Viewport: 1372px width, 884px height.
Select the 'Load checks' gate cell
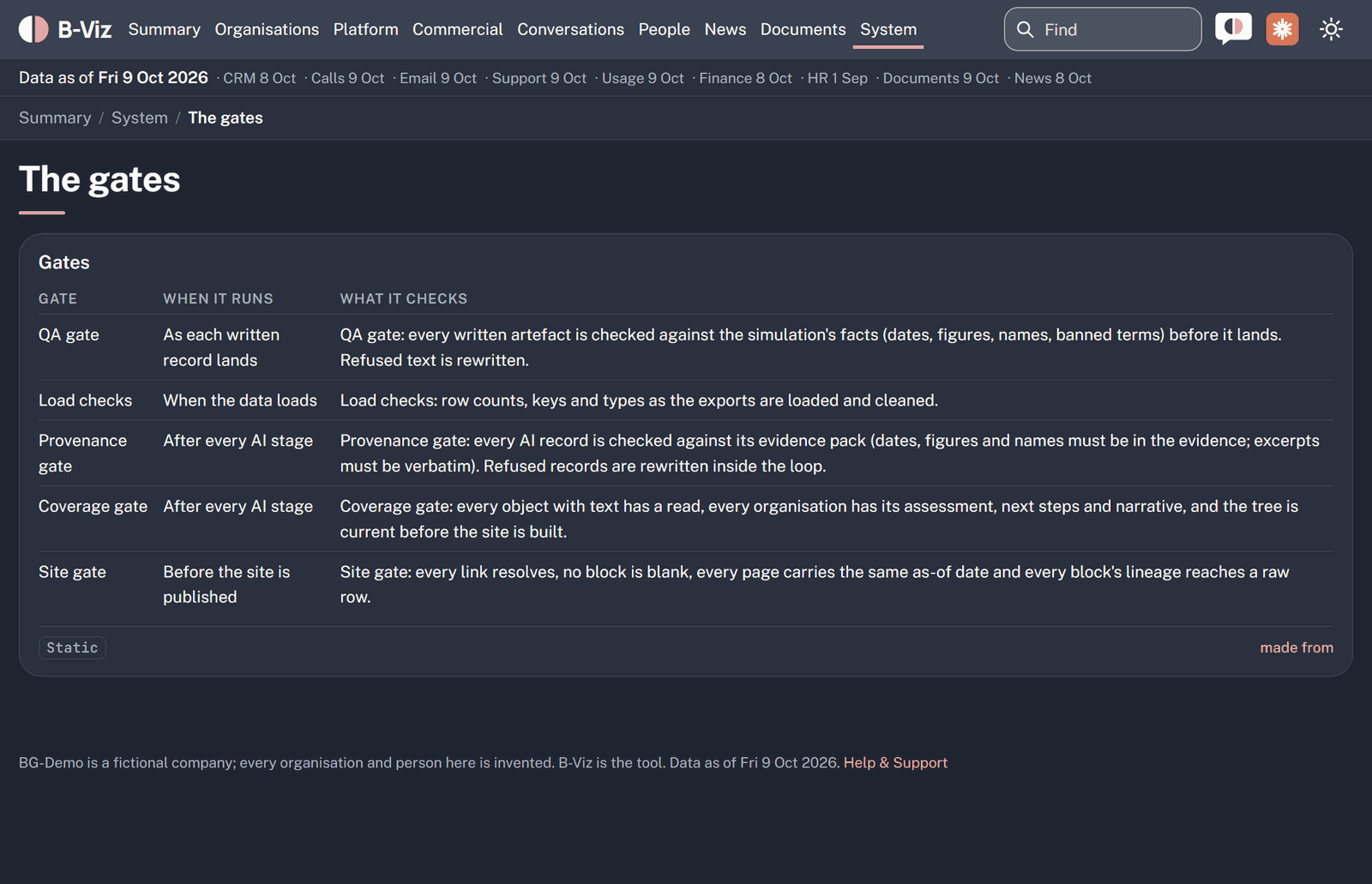click(86, 400)
